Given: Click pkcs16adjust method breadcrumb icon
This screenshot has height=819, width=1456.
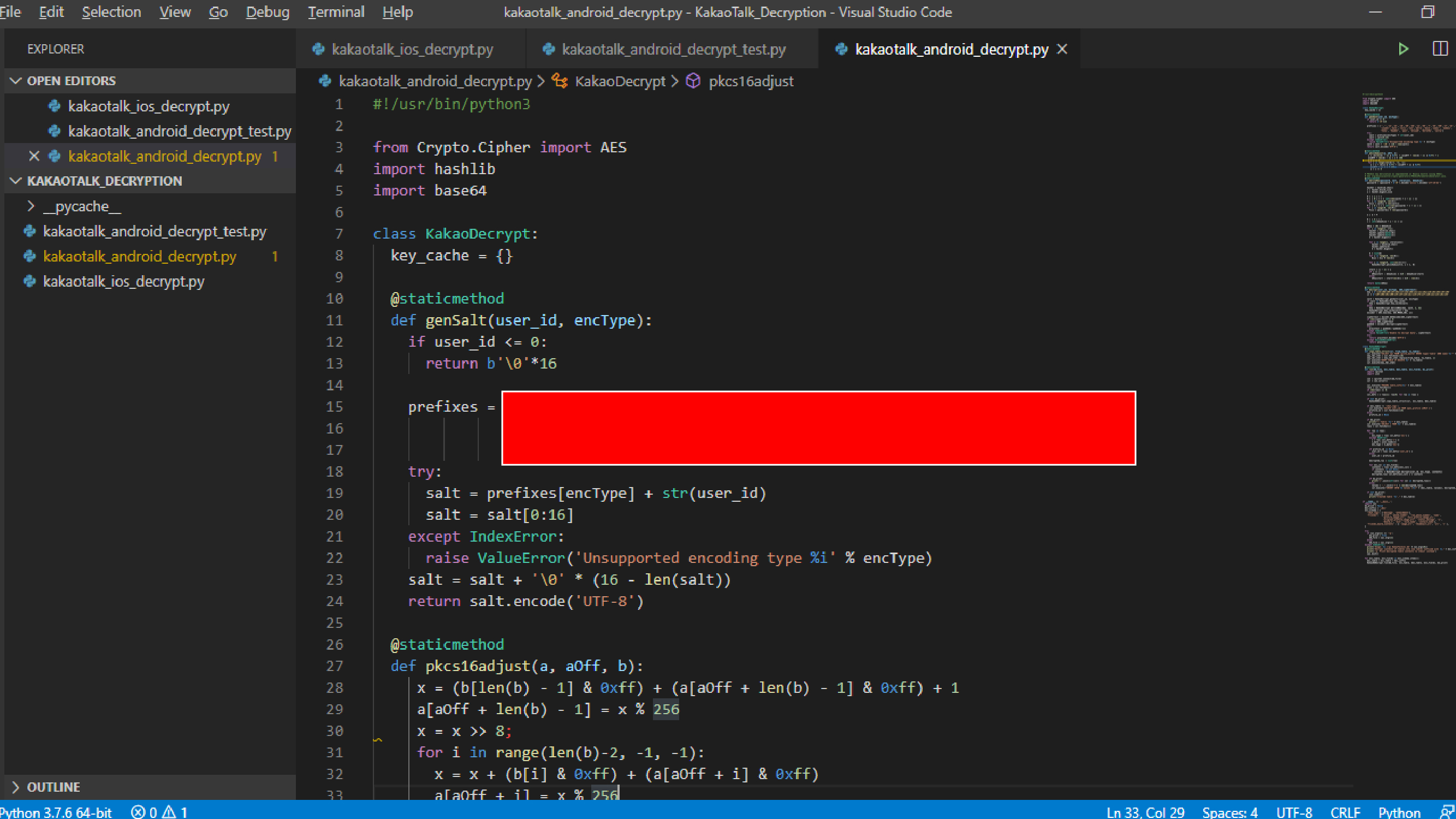Looking at the screenshot, I should tap(693, 81).
